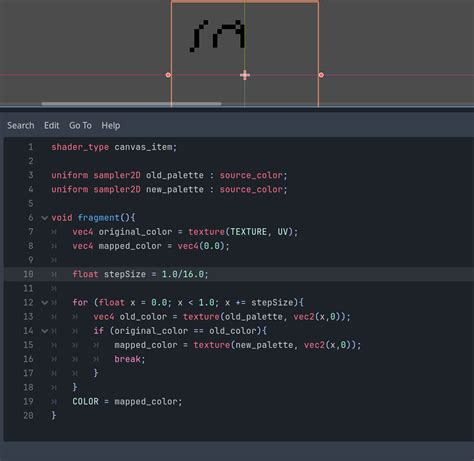Click the vec4 mapped_color initialization line
Screen dimensions: 474x461
coord(151,246)
